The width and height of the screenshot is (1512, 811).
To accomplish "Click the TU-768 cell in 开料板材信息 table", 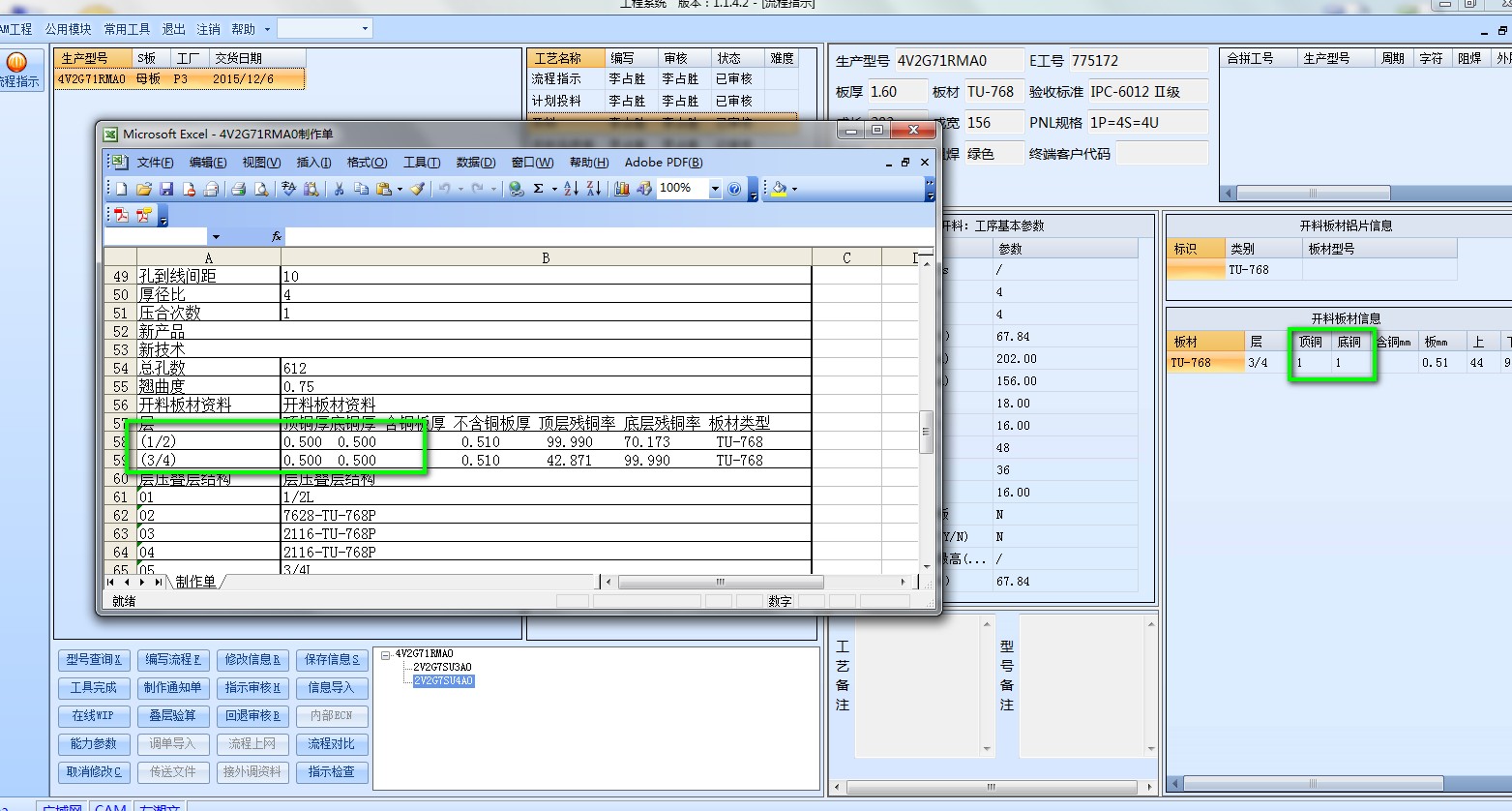I will (x=1205, y=363).
